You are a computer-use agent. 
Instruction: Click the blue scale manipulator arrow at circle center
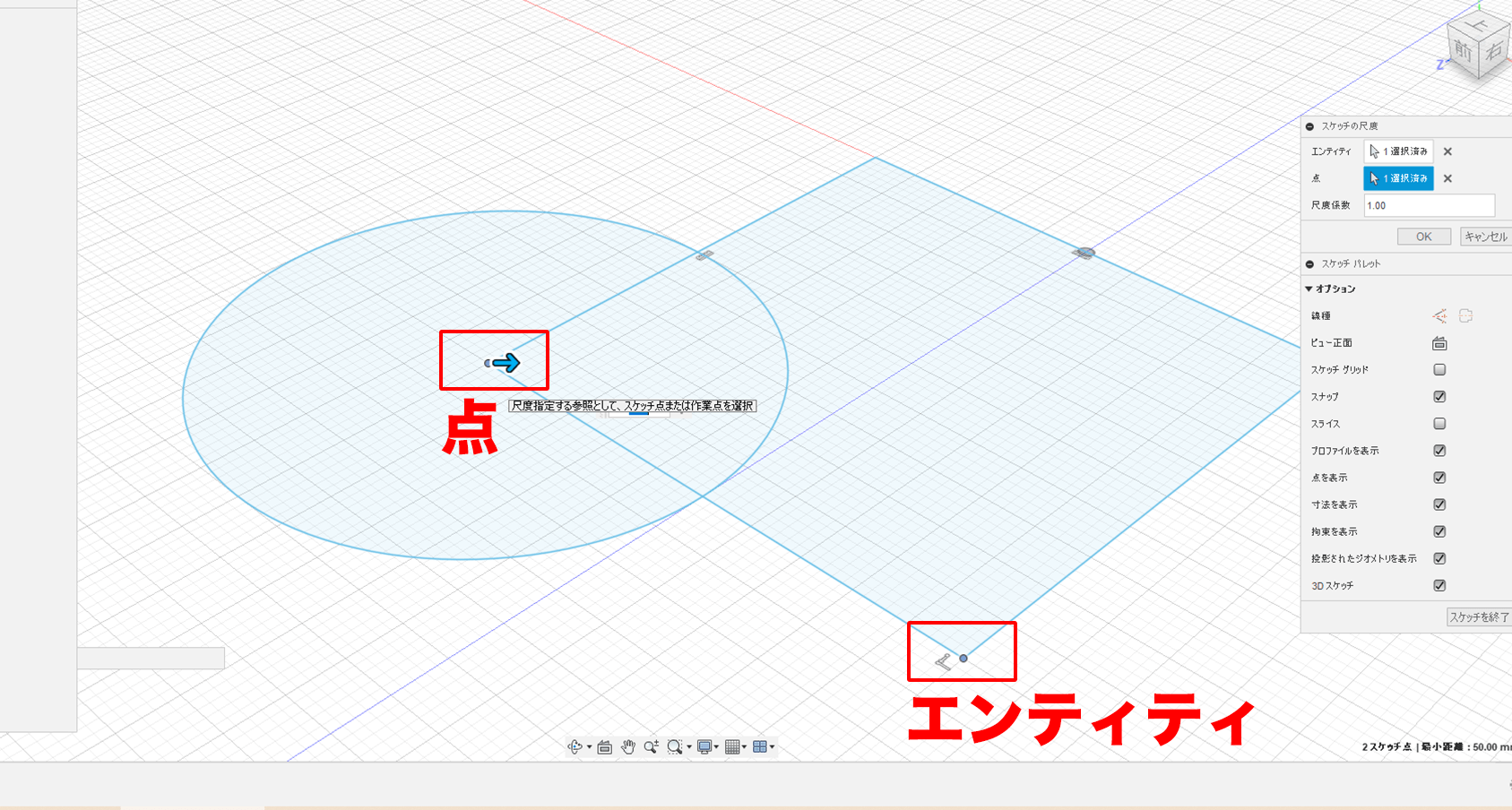(x=506, y=363)
